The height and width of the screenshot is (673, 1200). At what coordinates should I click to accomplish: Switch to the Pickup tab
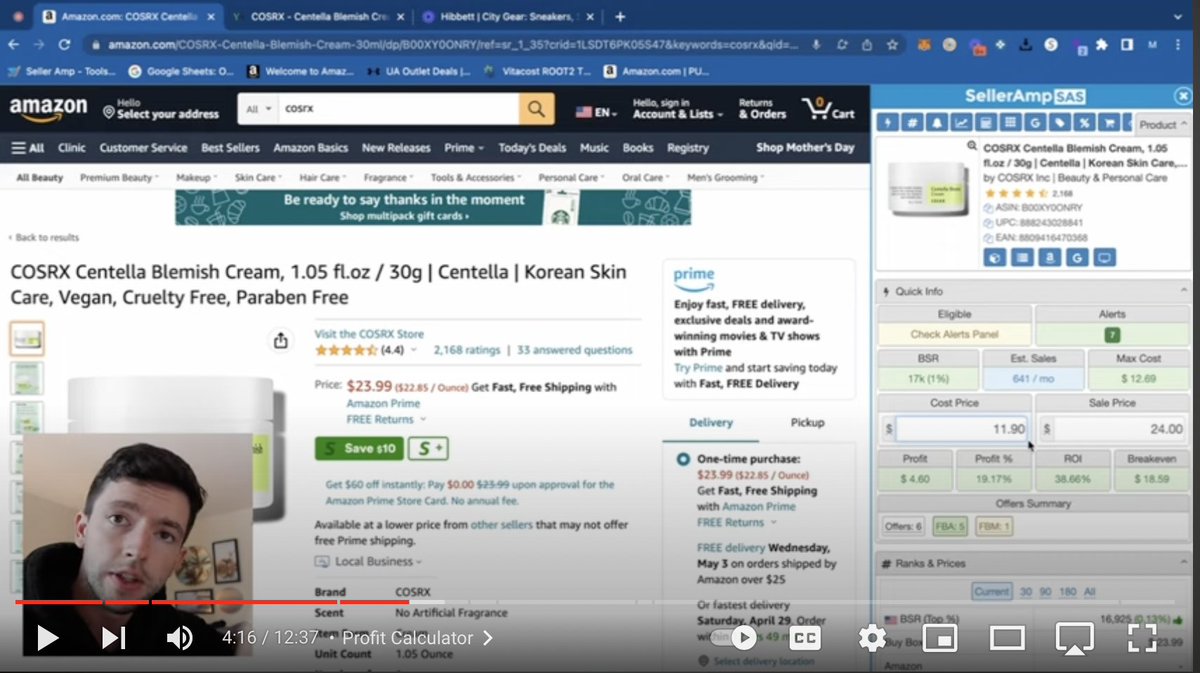pyautogui.click(x=807, y=423)
